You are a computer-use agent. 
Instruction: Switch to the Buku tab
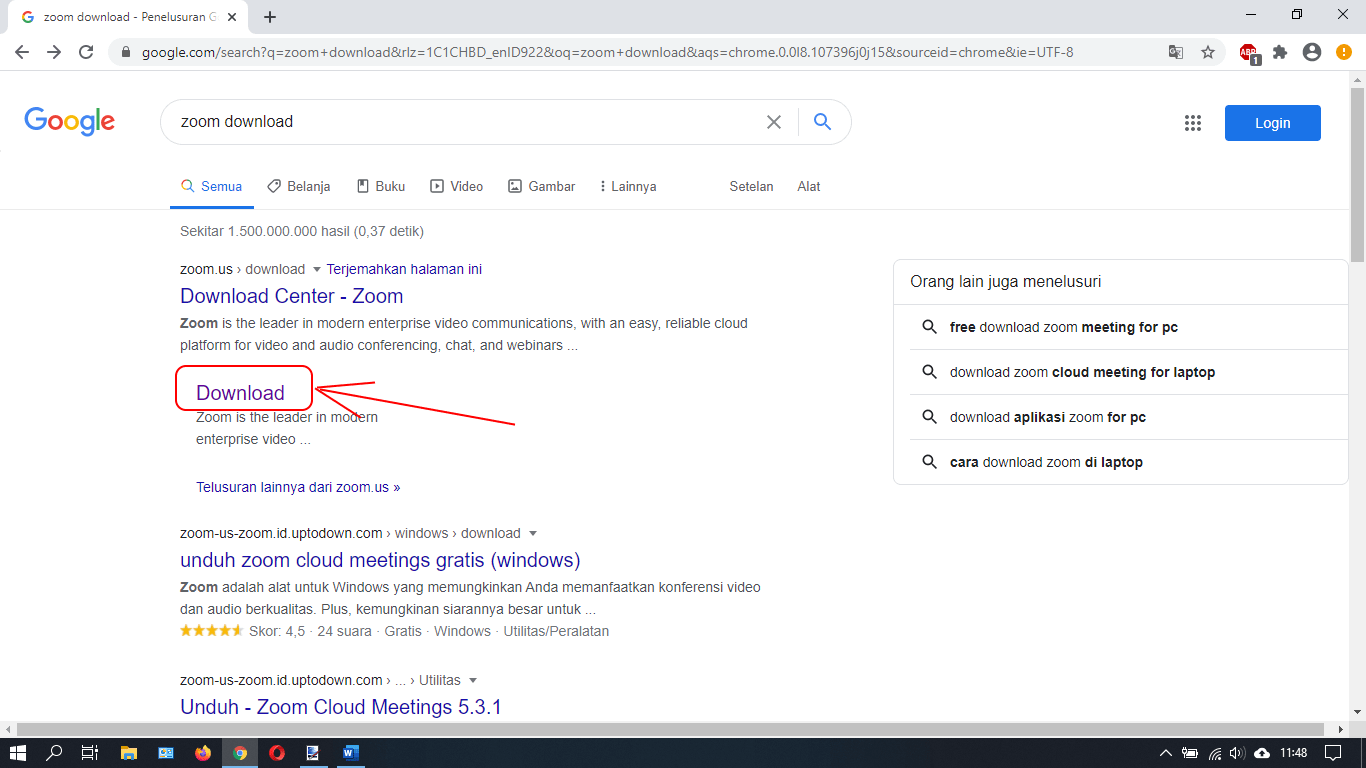pyautogui.click(x=381, y=186)
